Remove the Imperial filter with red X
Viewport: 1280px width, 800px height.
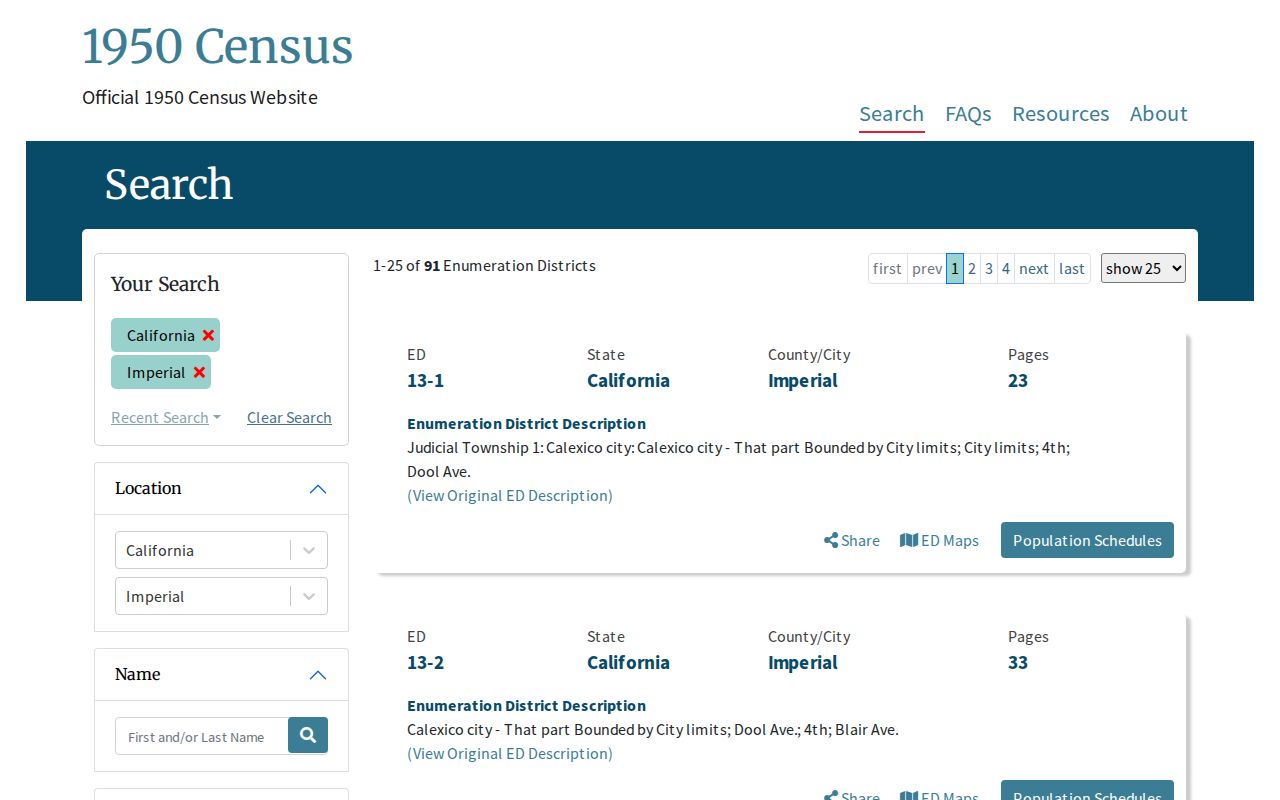click(199, 373)
